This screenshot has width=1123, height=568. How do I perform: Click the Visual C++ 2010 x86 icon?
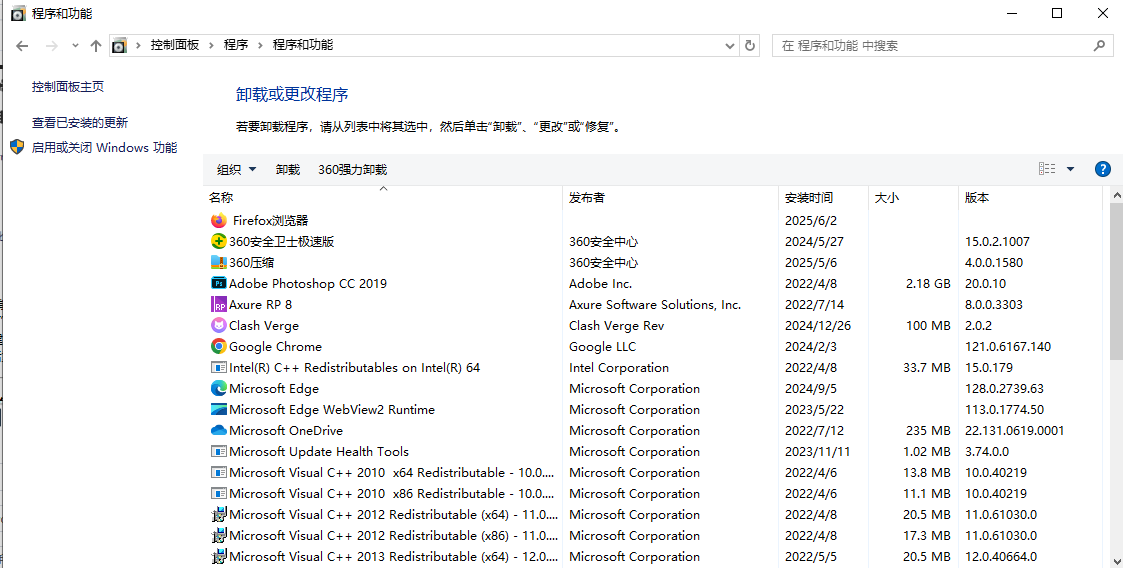[219, 494]
